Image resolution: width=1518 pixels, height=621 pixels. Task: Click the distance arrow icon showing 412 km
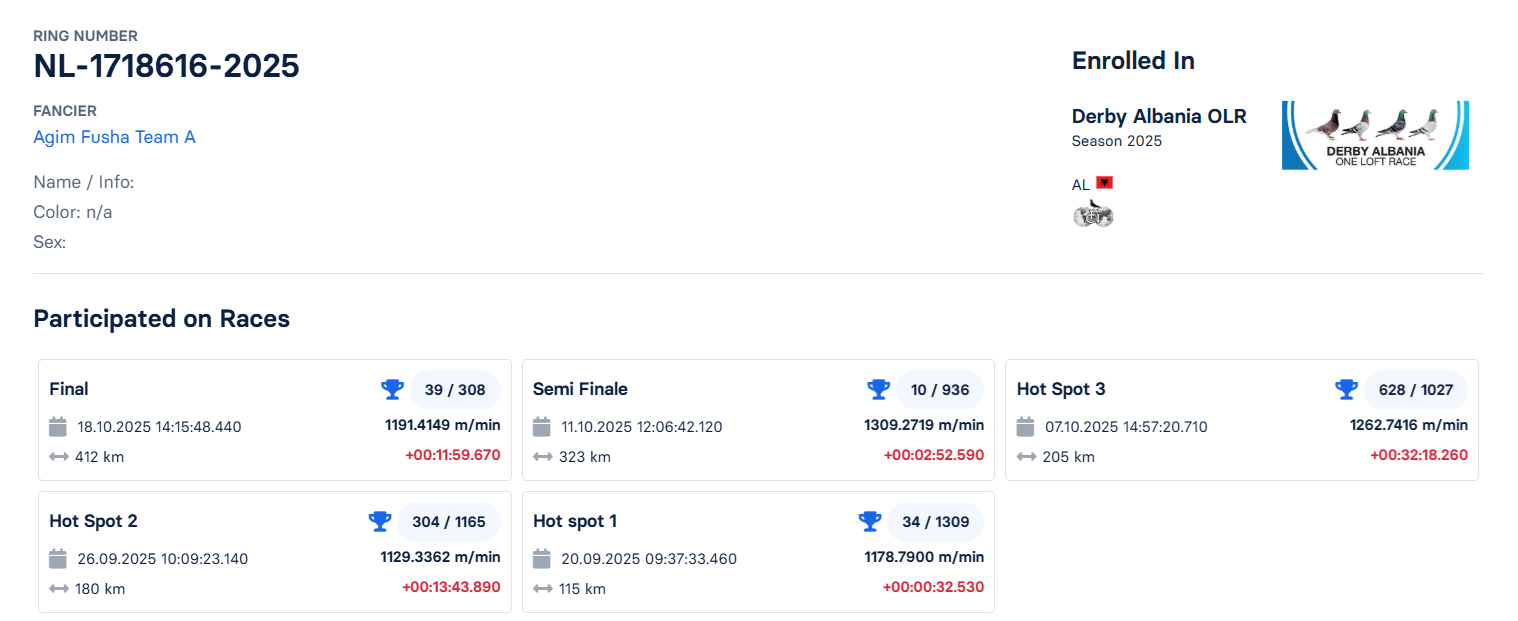tap(57, 456)
